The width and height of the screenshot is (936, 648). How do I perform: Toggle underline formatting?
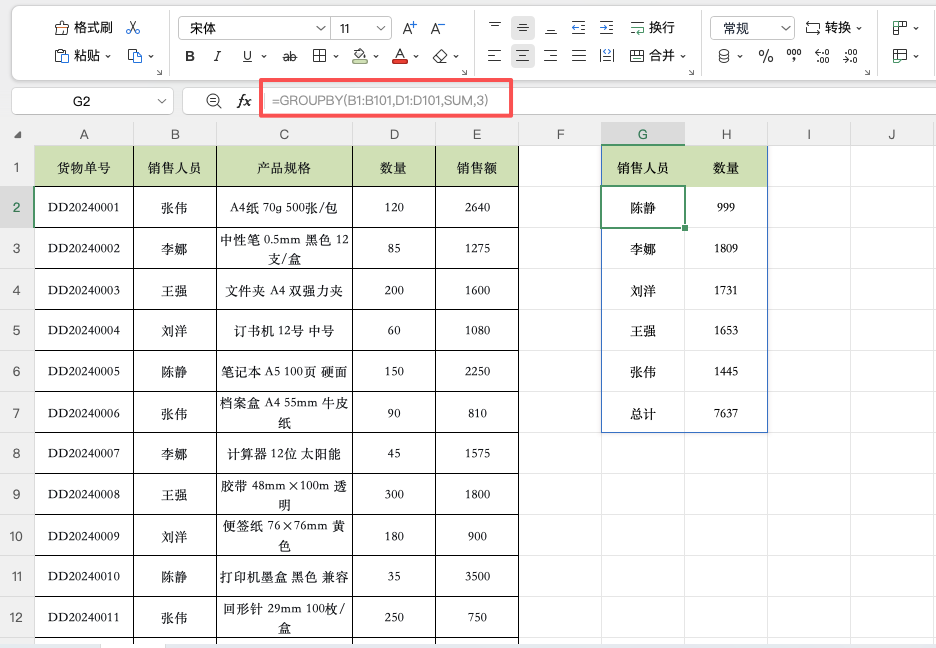(x=247, y=56)
